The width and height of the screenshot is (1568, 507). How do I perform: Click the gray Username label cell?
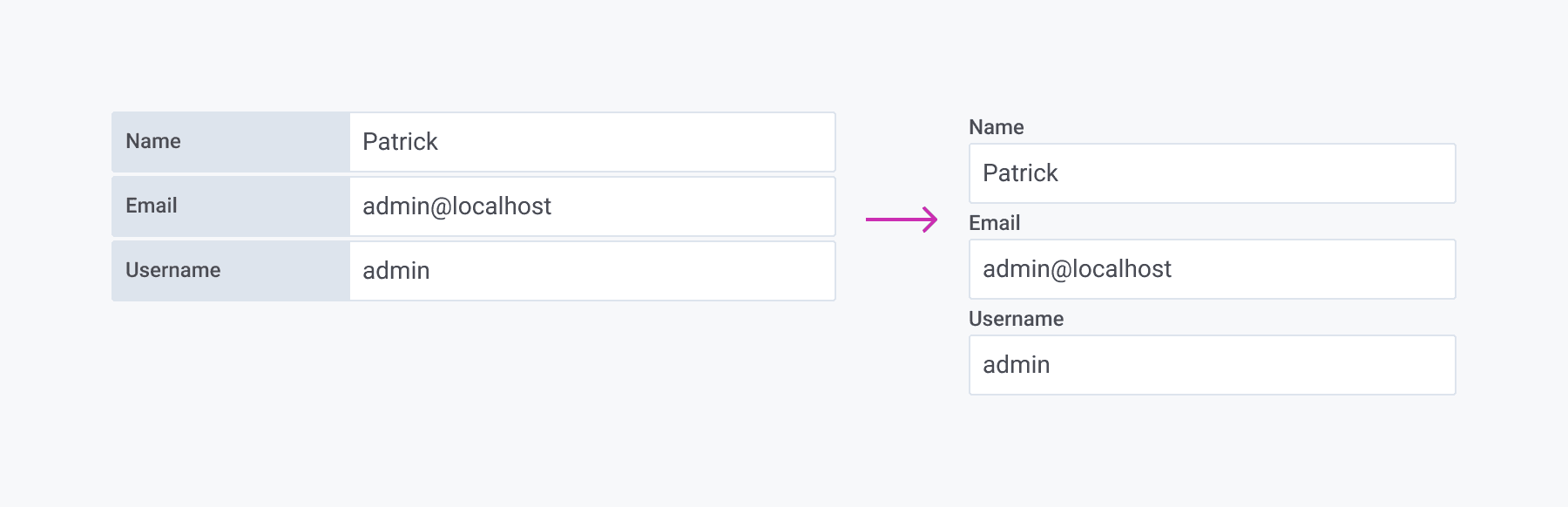pos(230,271)
